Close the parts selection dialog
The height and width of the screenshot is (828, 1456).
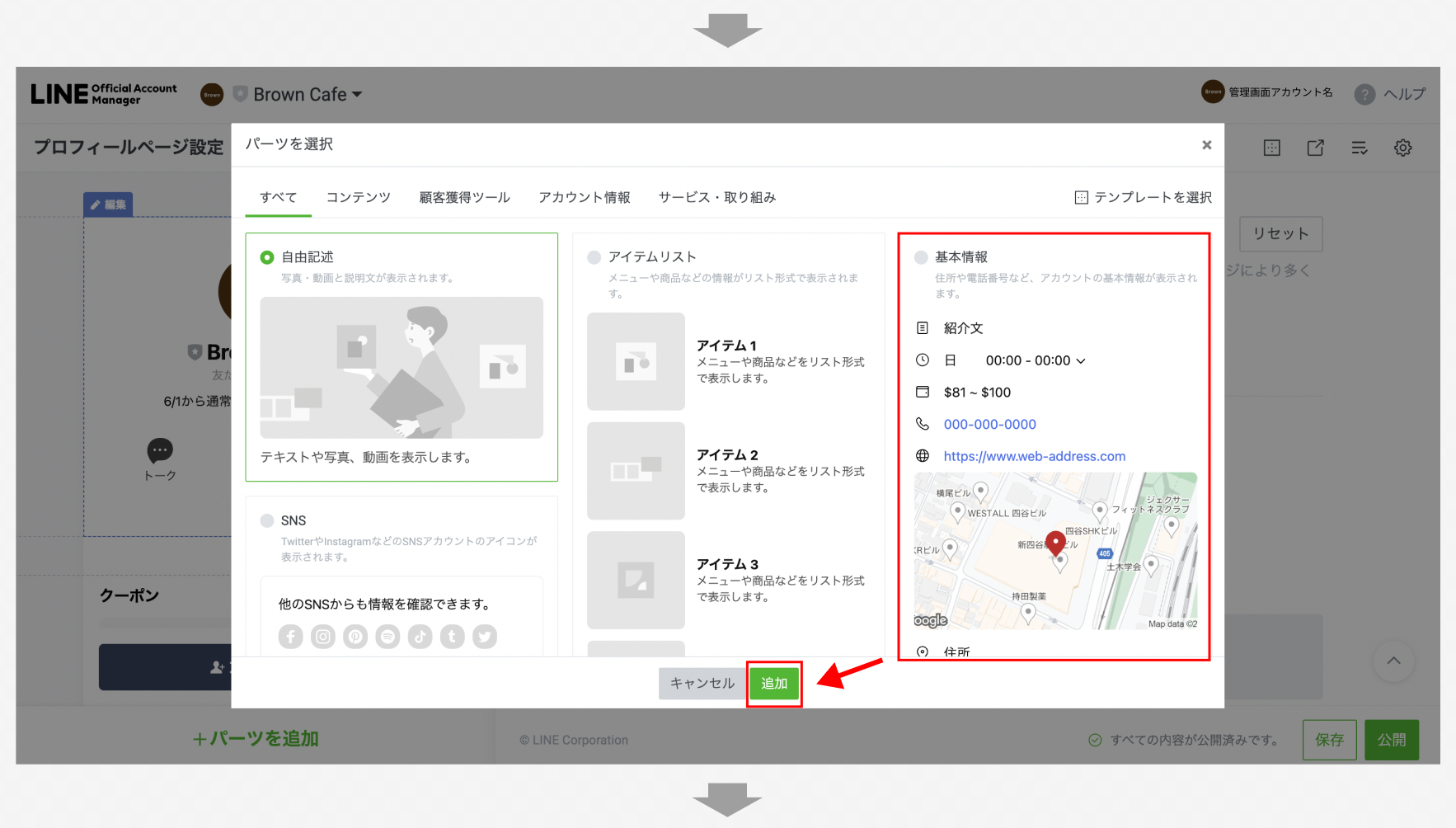click(x=1206, y=145)
